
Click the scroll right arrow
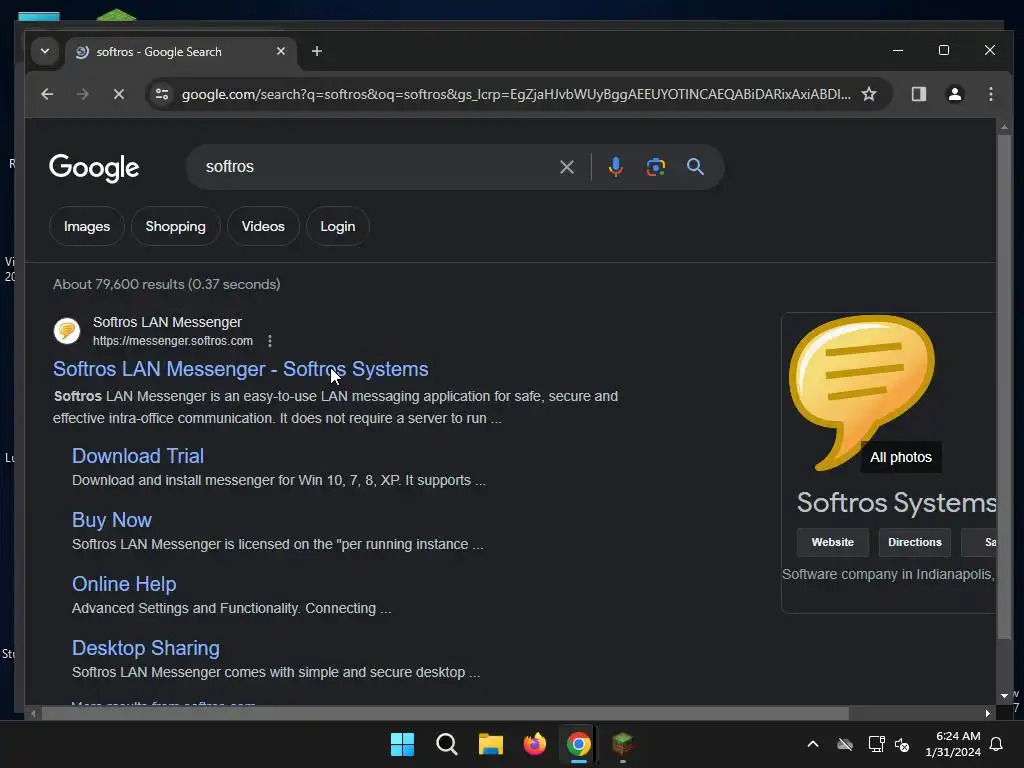(987, 713)
